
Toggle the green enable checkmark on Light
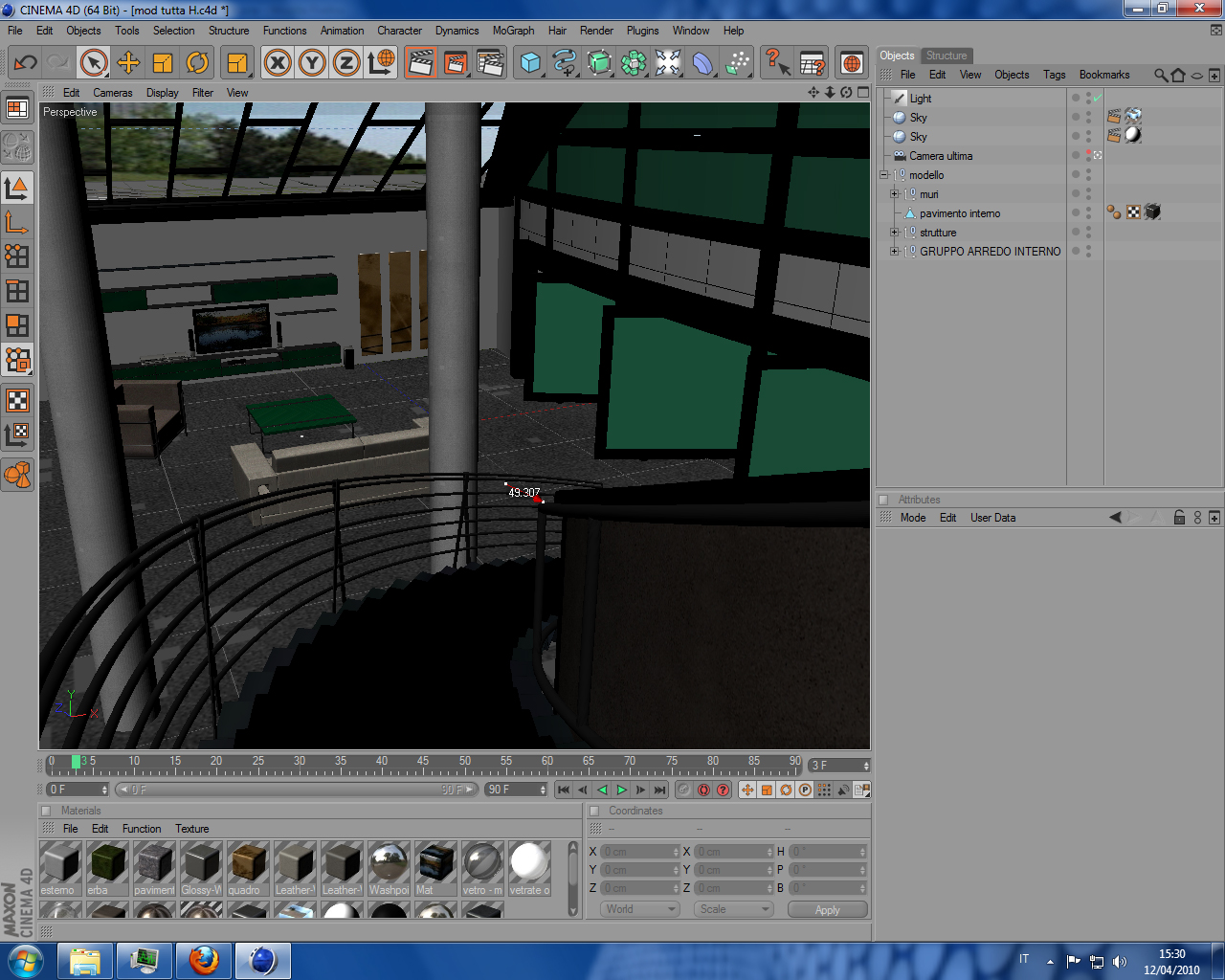tap(1097, 98)
